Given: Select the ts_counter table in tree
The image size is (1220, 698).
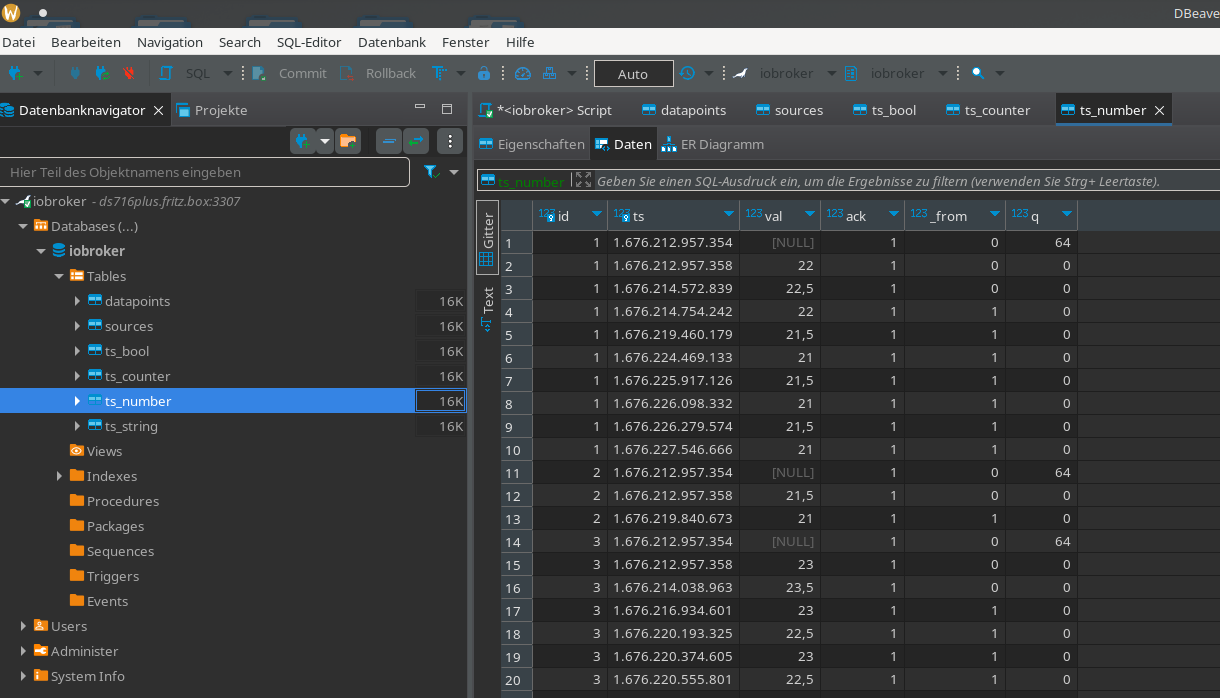Looking at the screenshot, I should coord(137,376).
